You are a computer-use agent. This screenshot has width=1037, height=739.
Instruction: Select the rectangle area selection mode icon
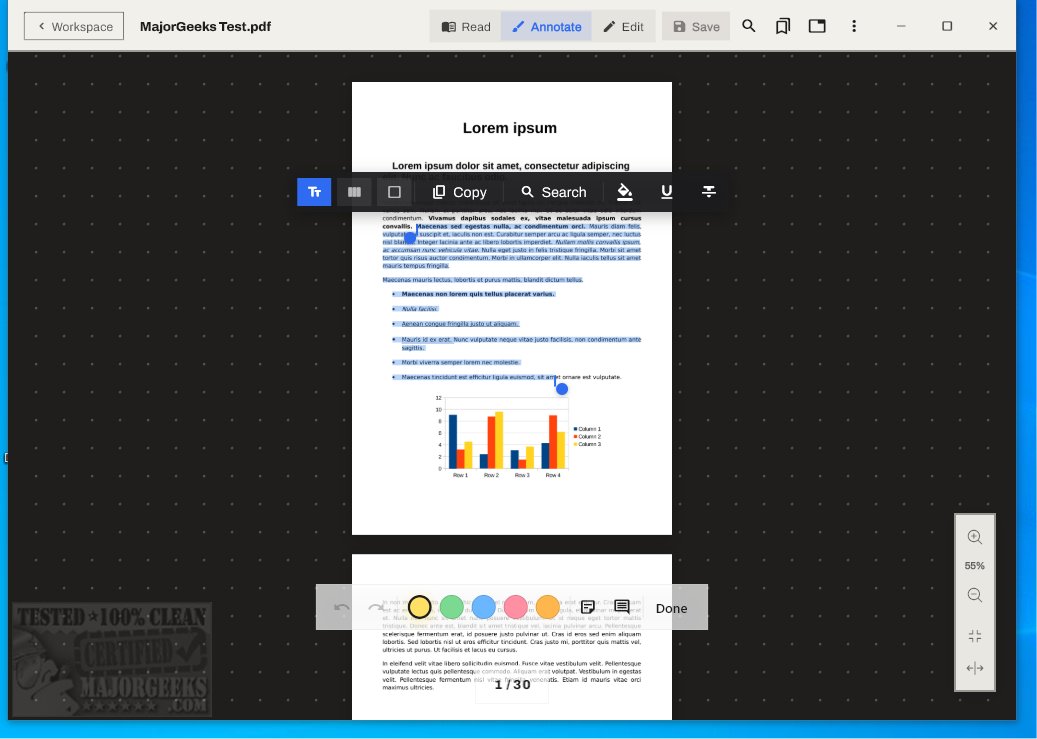coord(394,192)
